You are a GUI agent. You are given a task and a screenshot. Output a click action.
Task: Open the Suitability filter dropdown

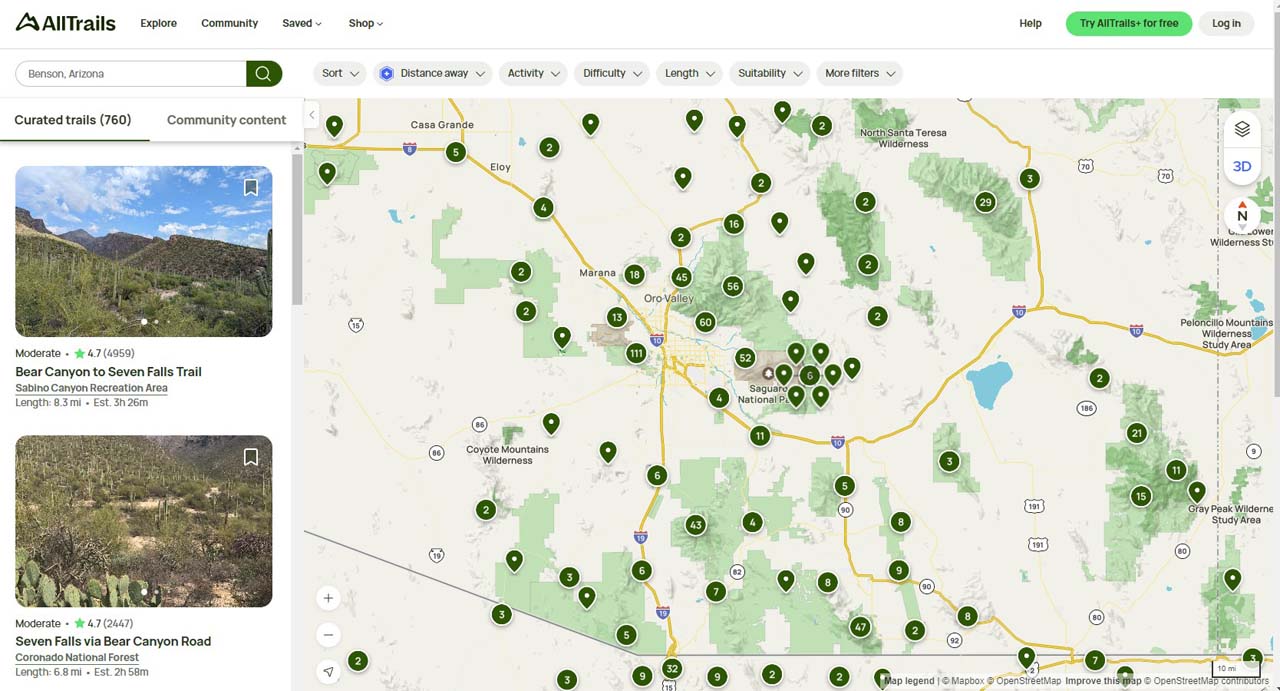(x=770, y=73)
